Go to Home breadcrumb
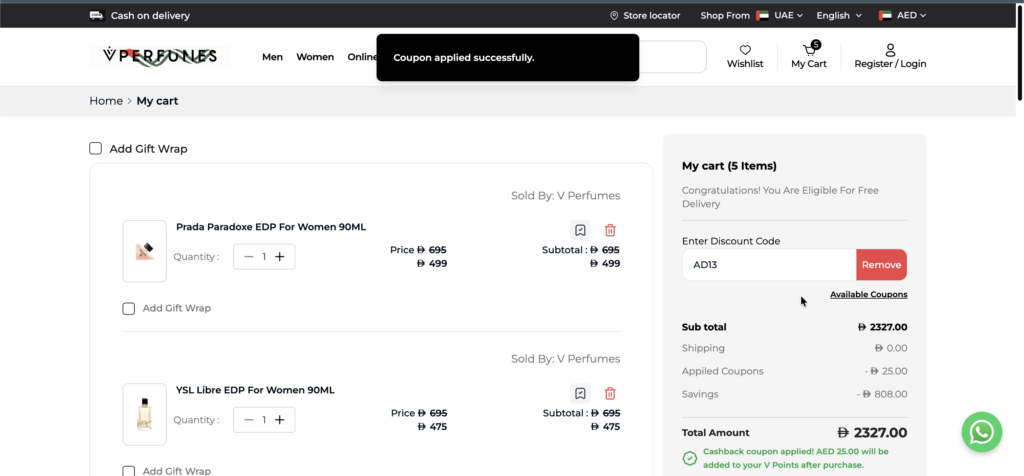Screen dimensions: 1024x476 (x=106, y=101)
